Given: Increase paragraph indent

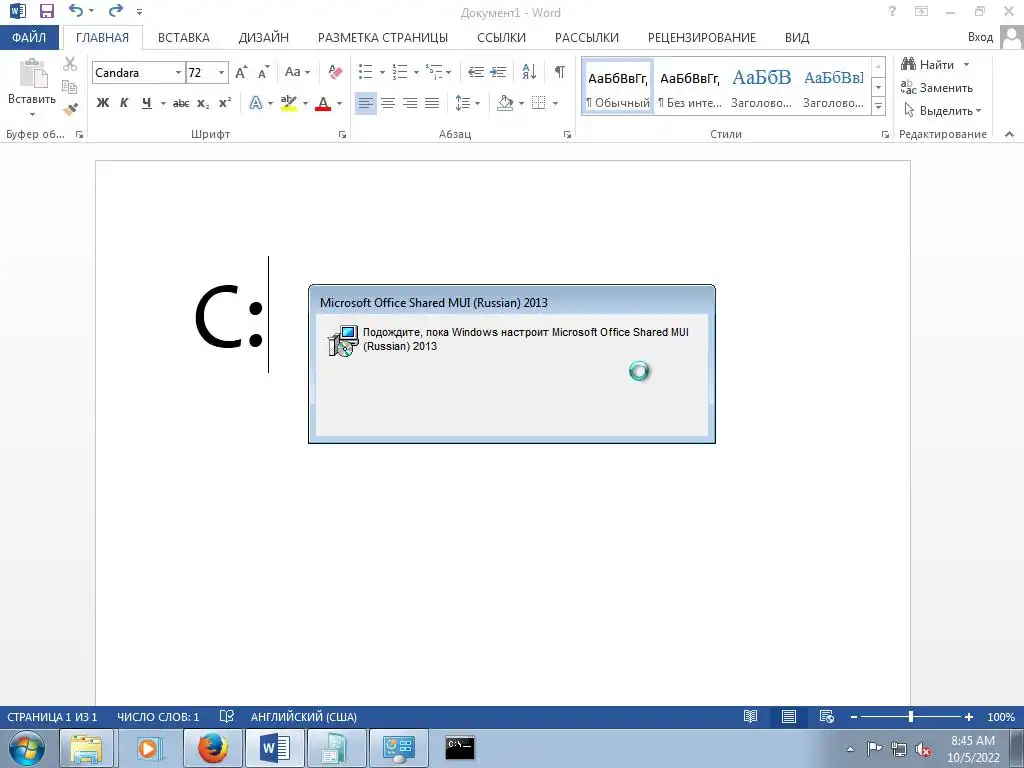Looking at the screenshot, I should (498, 72).
